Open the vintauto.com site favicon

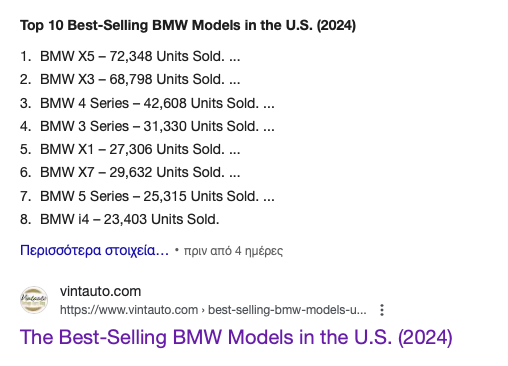34,300
